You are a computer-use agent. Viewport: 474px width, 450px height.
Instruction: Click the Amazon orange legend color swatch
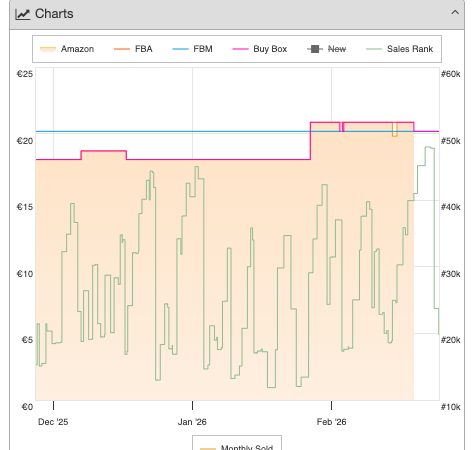[48, 49]
